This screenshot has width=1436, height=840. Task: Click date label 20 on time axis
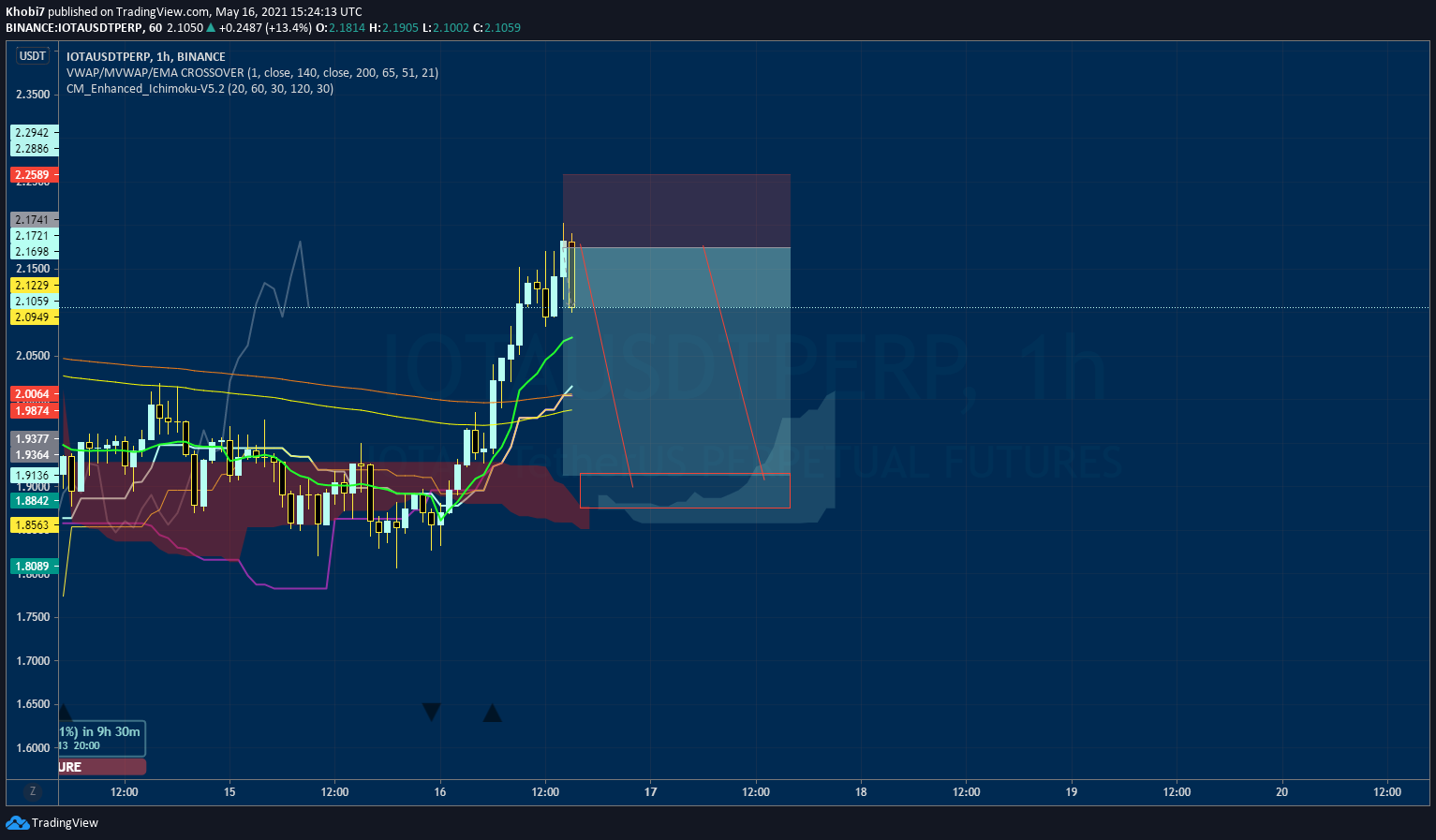tap(1281, 792)
